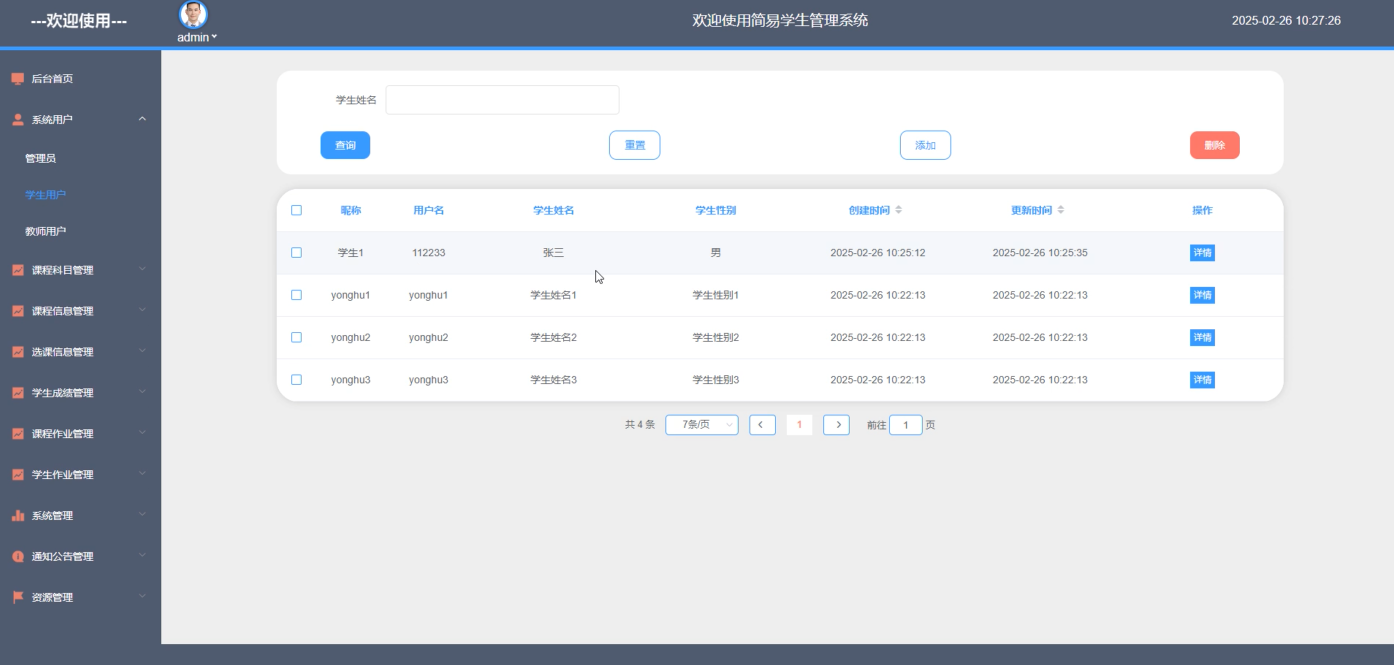Open the 7条/页 page size dropdown
This screenshot has height=665, width=1394.
702,425
